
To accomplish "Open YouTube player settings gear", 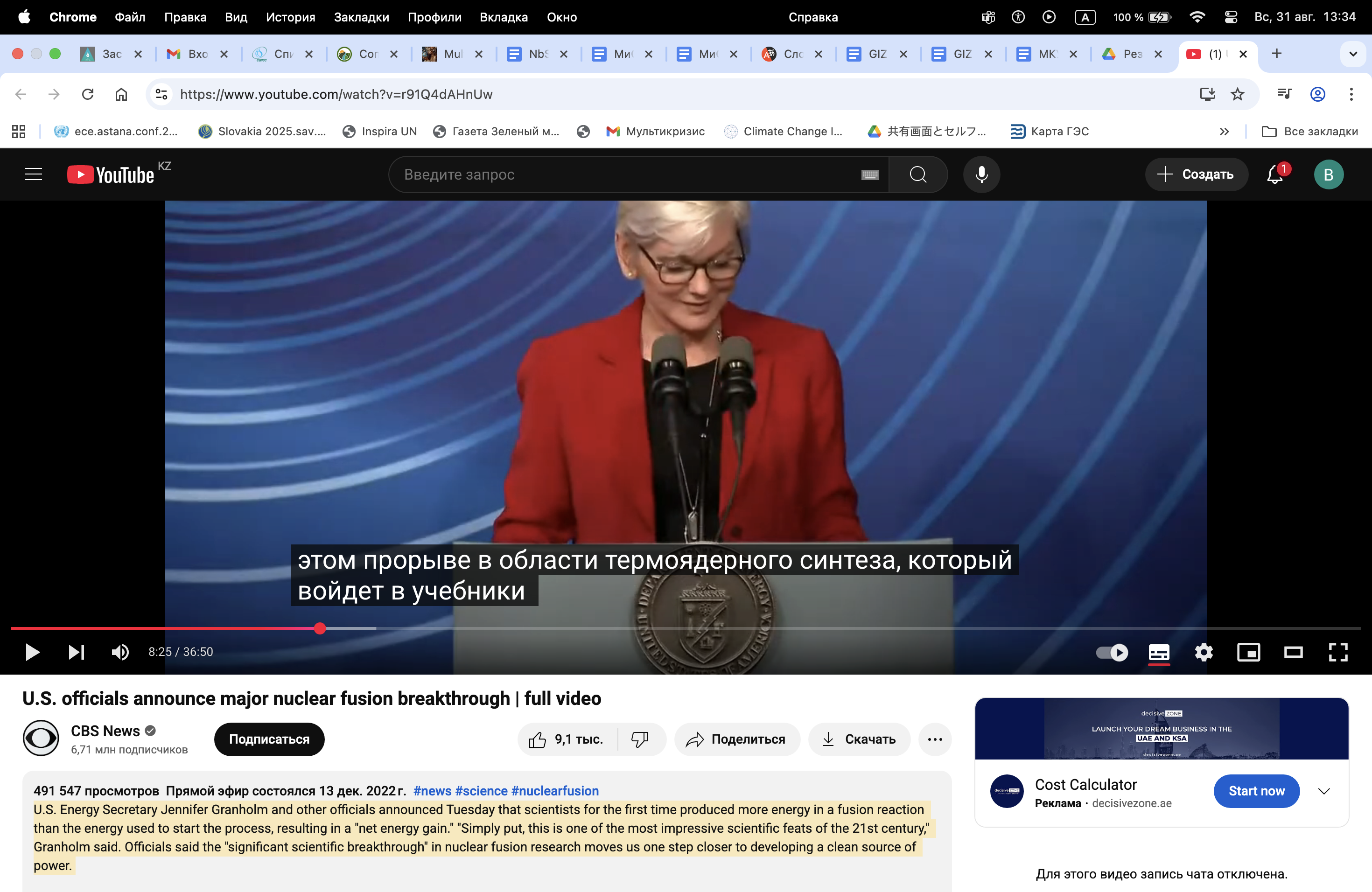I will pos(1204,652).
